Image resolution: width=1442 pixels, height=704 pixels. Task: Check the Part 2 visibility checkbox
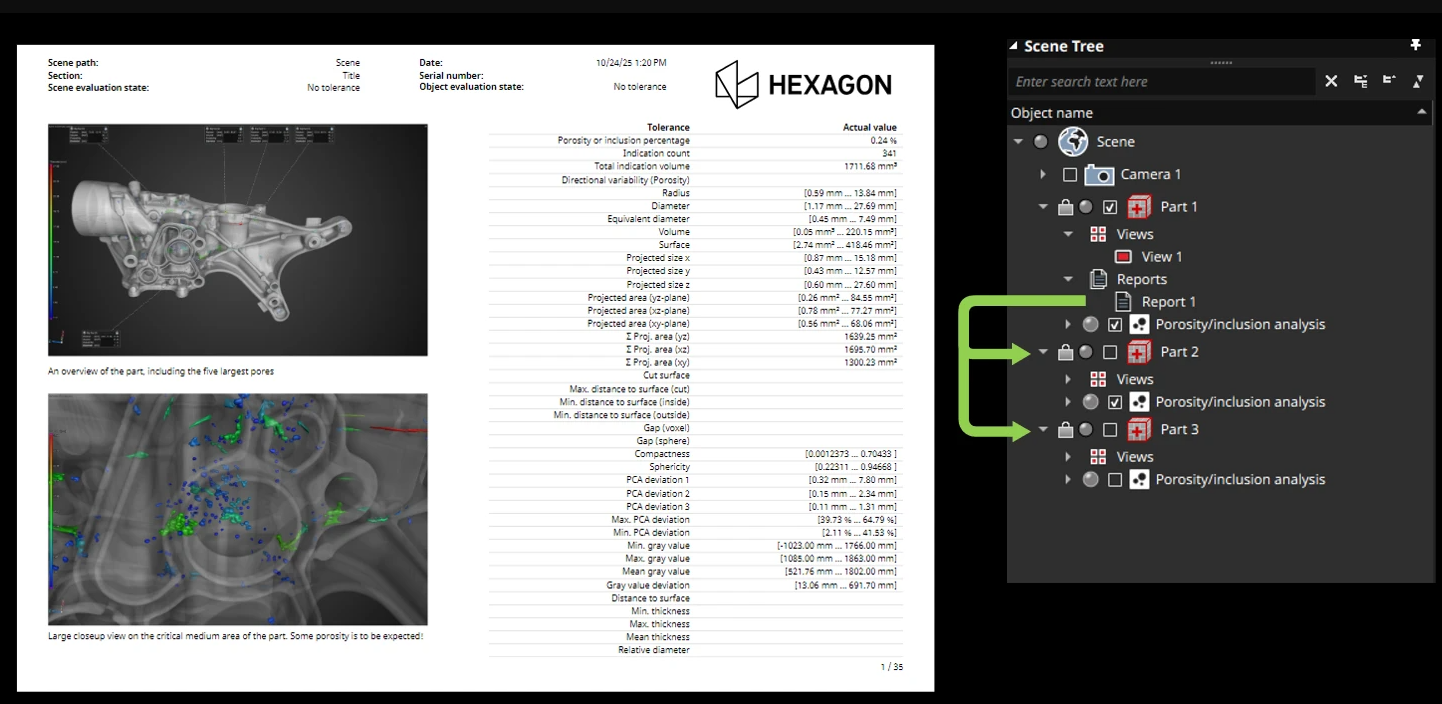click(1110, 352)
